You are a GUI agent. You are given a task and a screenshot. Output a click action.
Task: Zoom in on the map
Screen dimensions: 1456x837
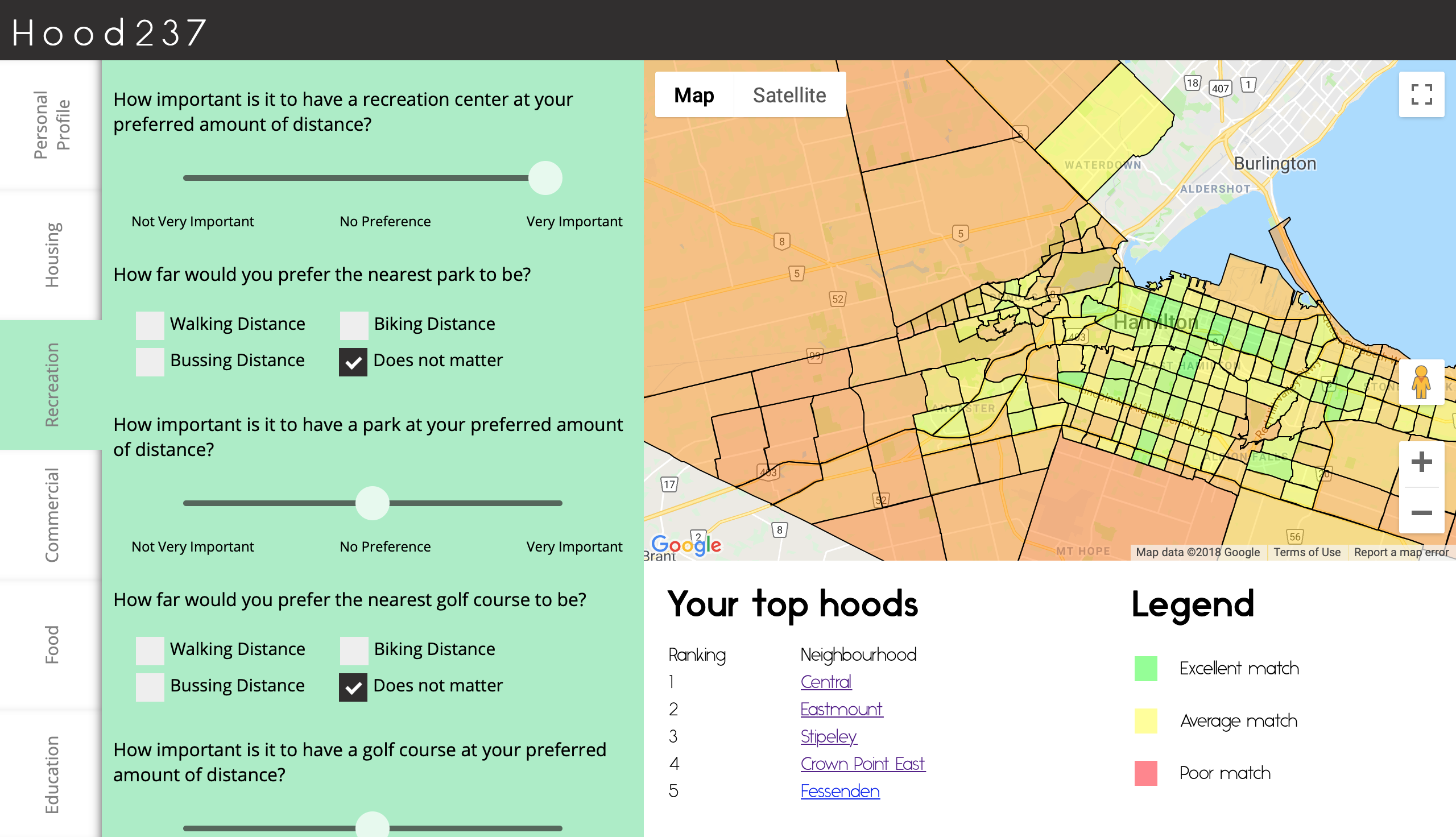pyautogui.click(x=1420, y=462)
